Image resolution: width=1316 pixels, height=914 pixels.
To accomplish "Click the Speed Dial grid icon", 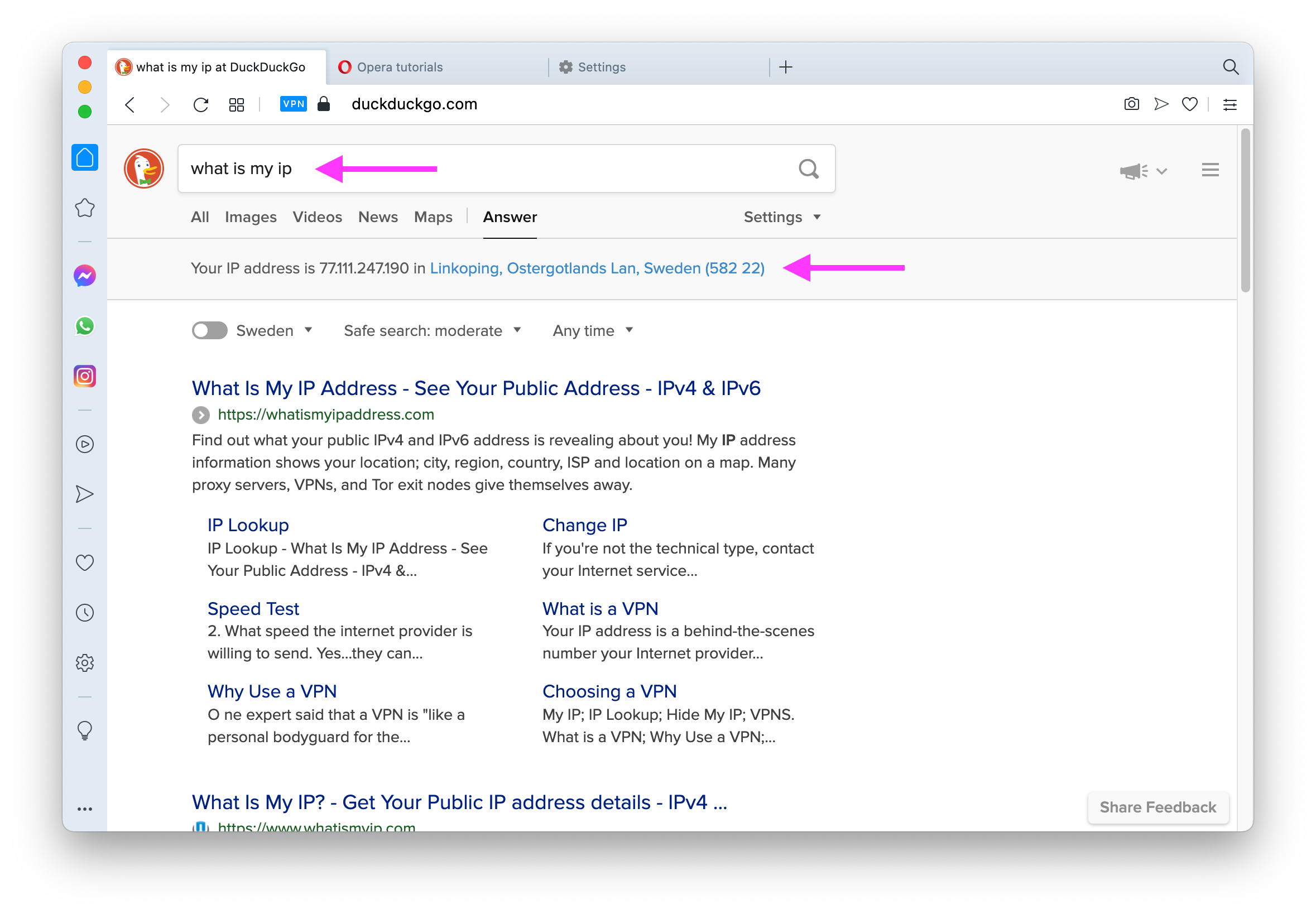I will [x=237, y=104].
